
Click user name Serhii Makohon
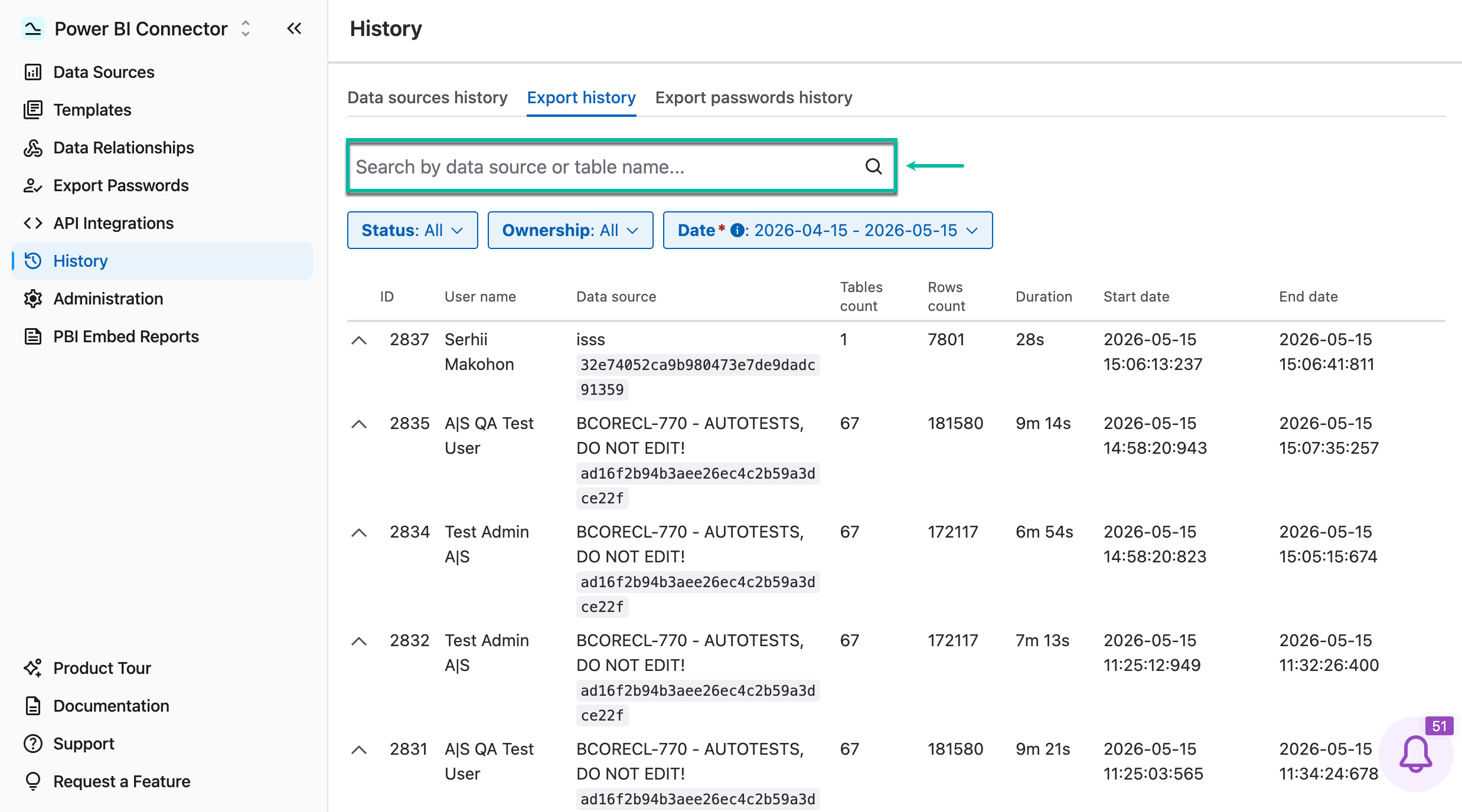coord(479,352)
